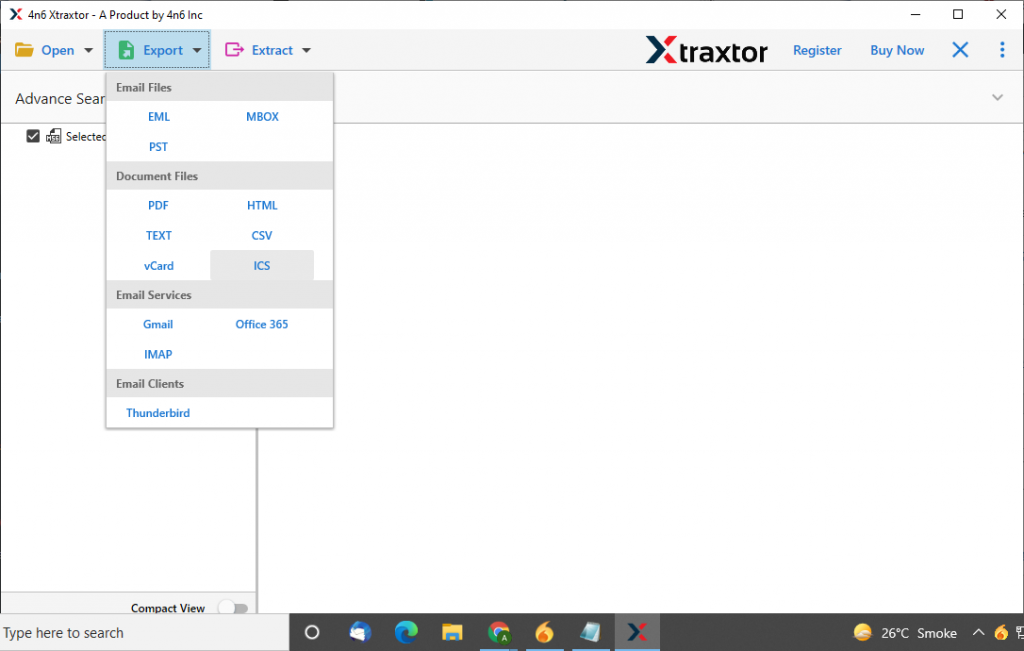Click the green Export file icon
1024x651 pixels.
click(126, 50)
